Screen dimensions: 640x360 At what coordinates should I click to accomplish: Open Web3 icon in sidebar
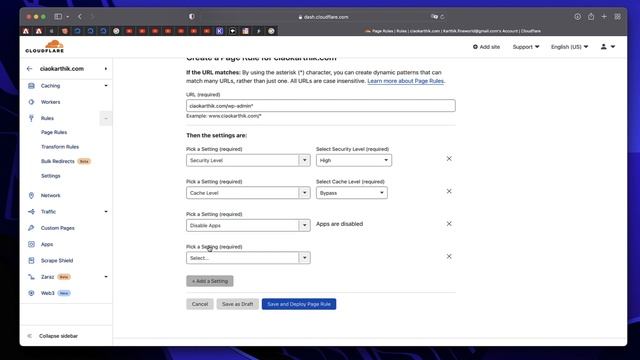point(31,293)
